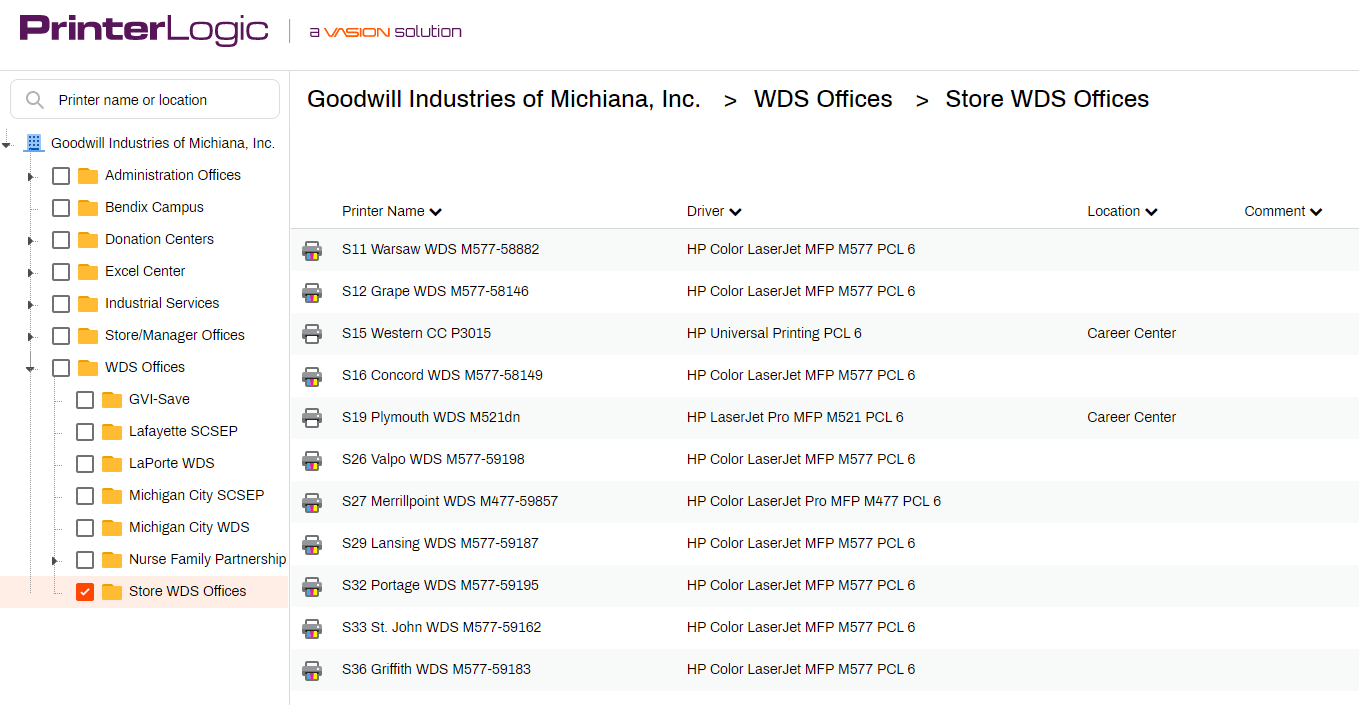Open the Driver column sort dropdown
Image resolution: width=1359 pixels, height=705 pixels.
735,212
